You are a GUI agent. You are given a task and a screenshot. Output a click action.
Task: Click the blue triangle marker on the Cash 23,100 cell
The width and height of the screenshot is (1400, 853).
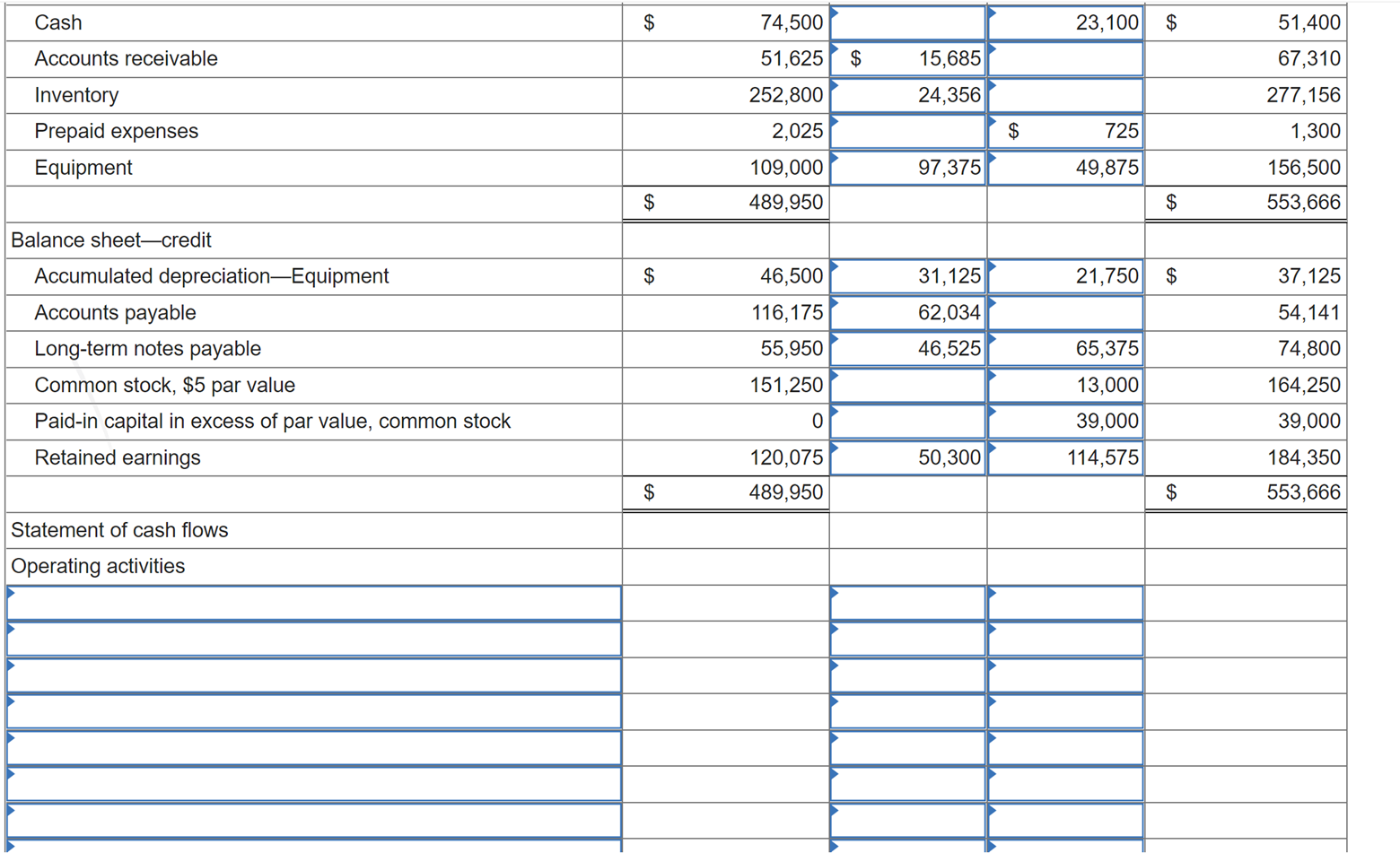pos(992,13)
